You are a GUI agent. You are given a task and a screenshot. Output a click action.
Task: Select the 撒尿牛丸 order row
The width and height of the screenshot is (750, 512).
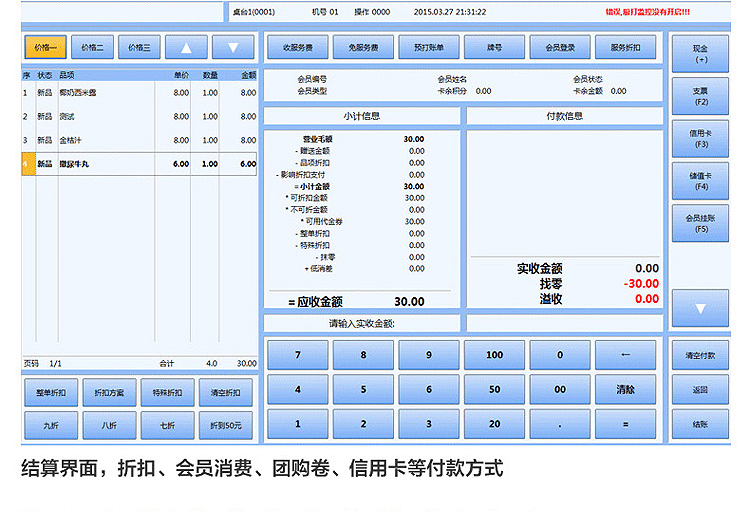coord(139,164)
